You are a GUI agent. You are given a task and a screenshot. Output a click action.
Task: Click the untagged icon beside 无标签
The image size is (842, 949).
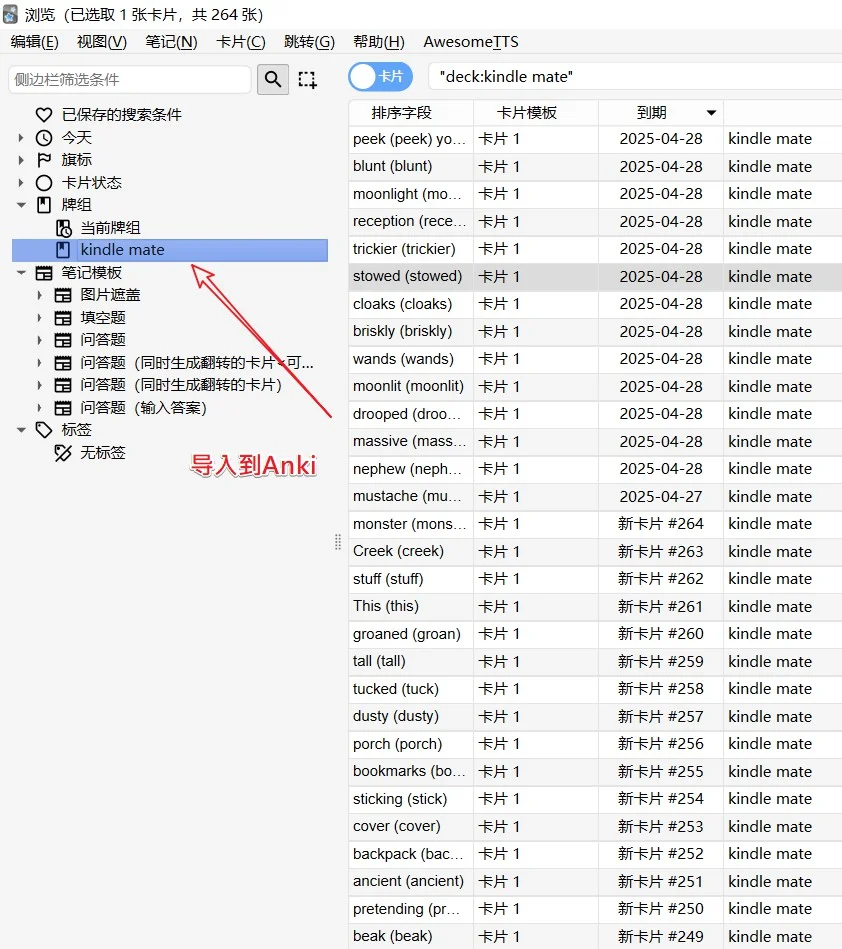click(x=63, y=453)
